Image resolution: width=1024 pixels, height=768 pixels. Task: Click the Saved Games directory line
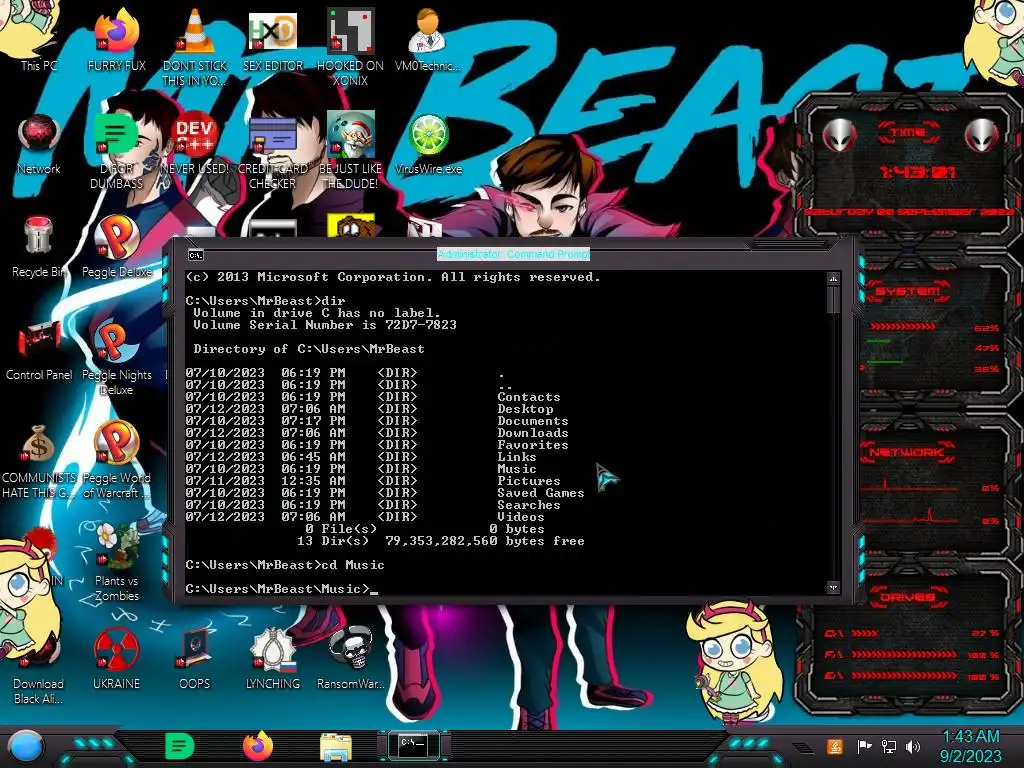coord(385,493)
